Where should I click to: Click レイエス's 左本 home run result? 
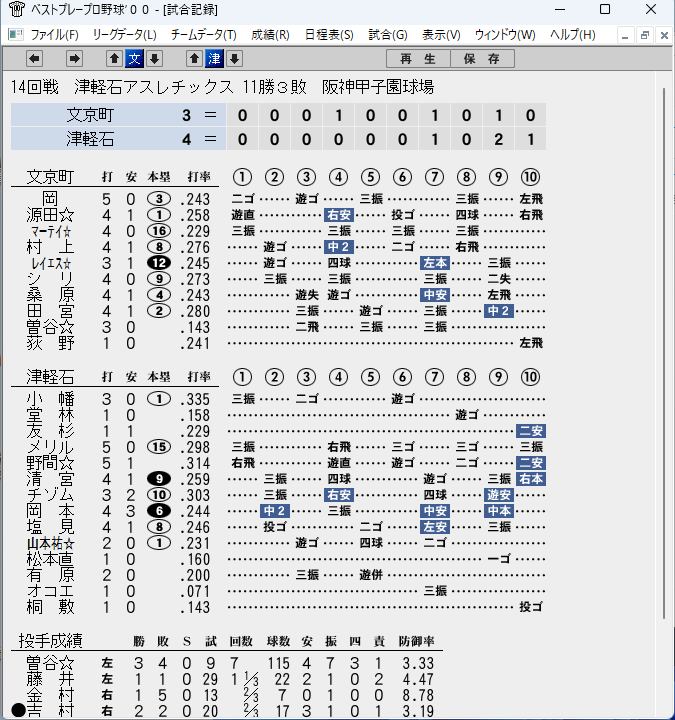434,263
